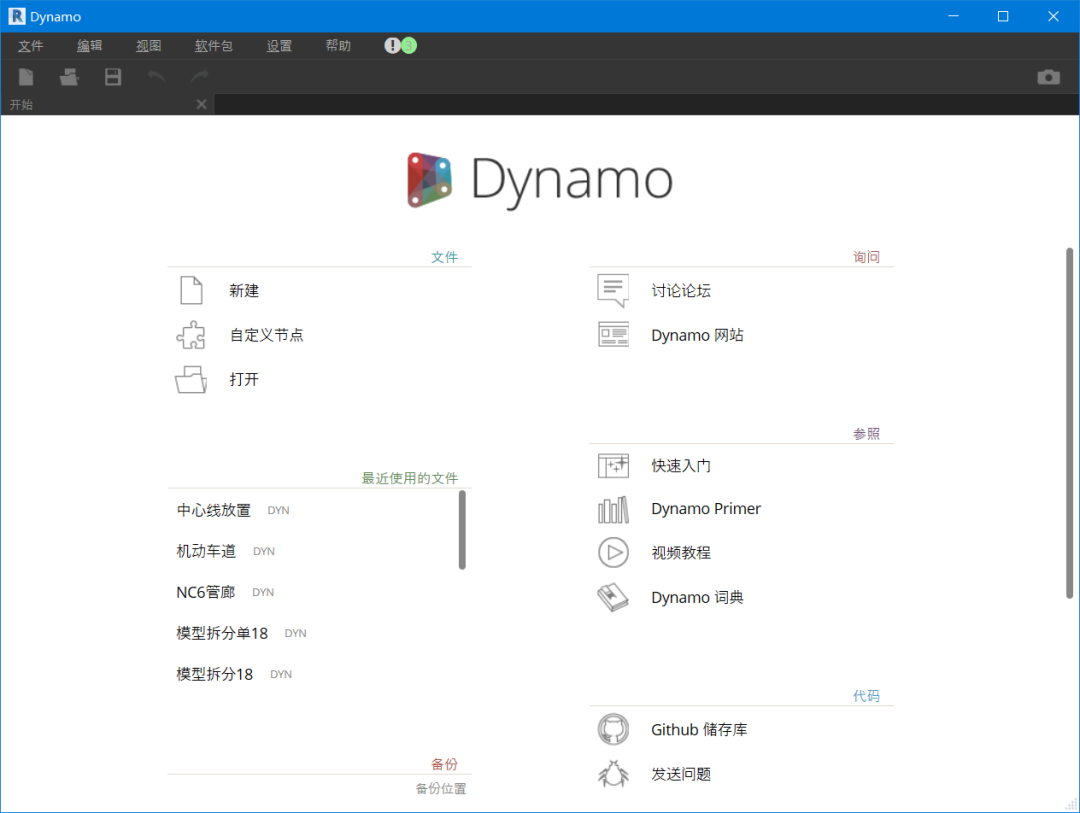Click the bug icon for sending issues

point(613,774)
